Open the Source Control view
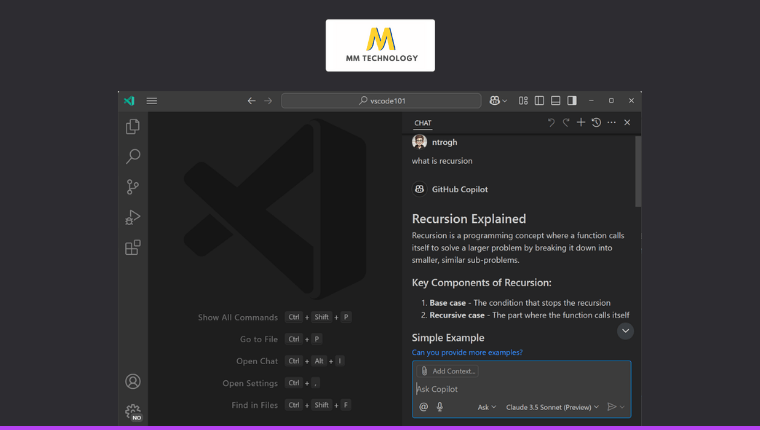The image size is (760, 430). click(x=133, y=187)
